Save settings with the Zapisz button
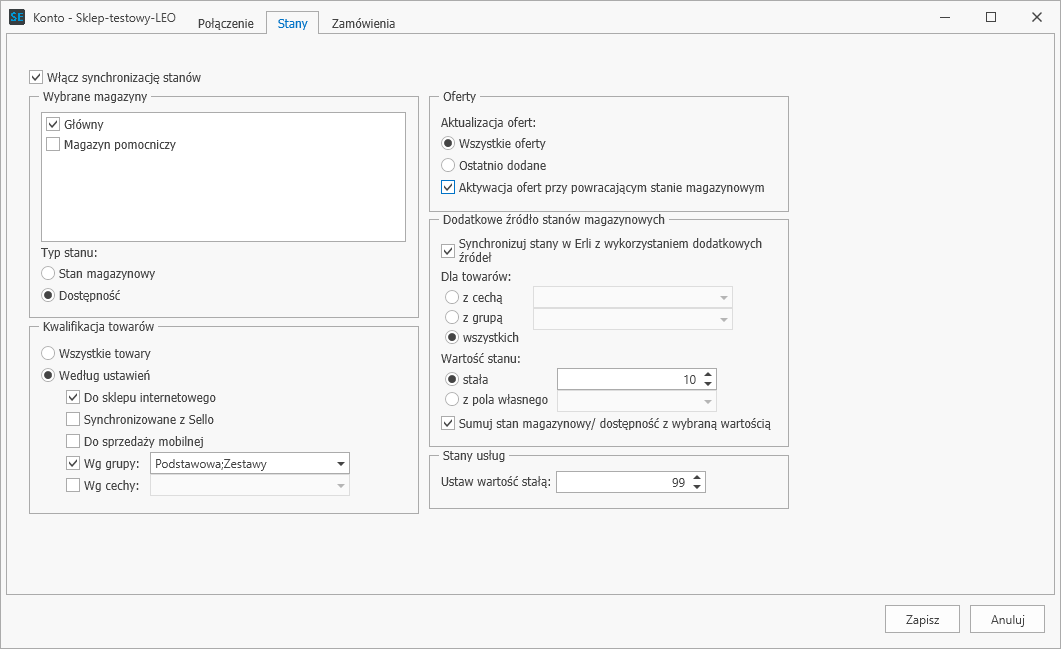The width and height of the screenshot is (1061, 649). coord(922,619)
